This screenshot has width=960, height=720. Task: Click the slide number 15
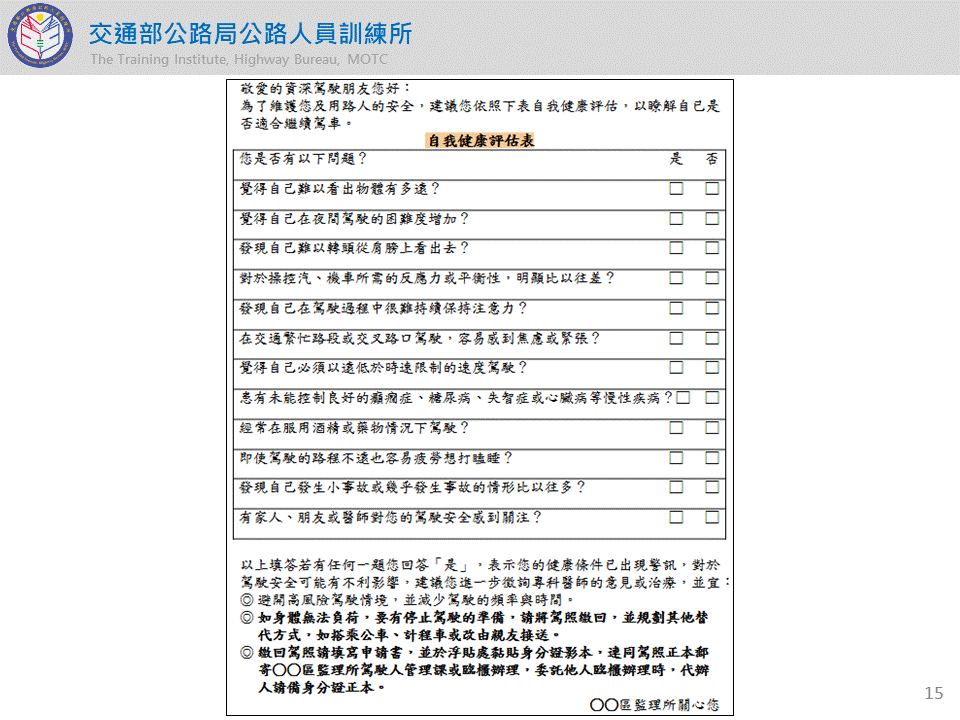point(934,693)
